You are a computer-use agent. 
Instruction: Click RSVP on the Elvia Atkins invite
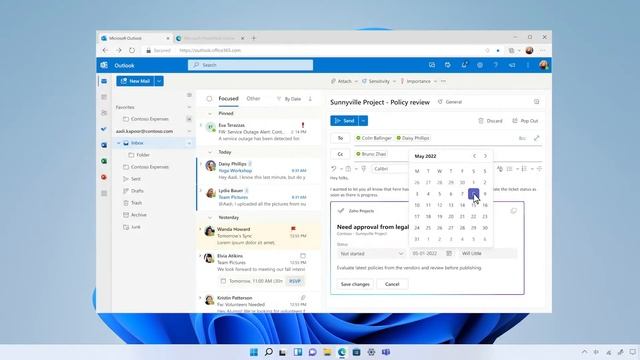(295, 281)
